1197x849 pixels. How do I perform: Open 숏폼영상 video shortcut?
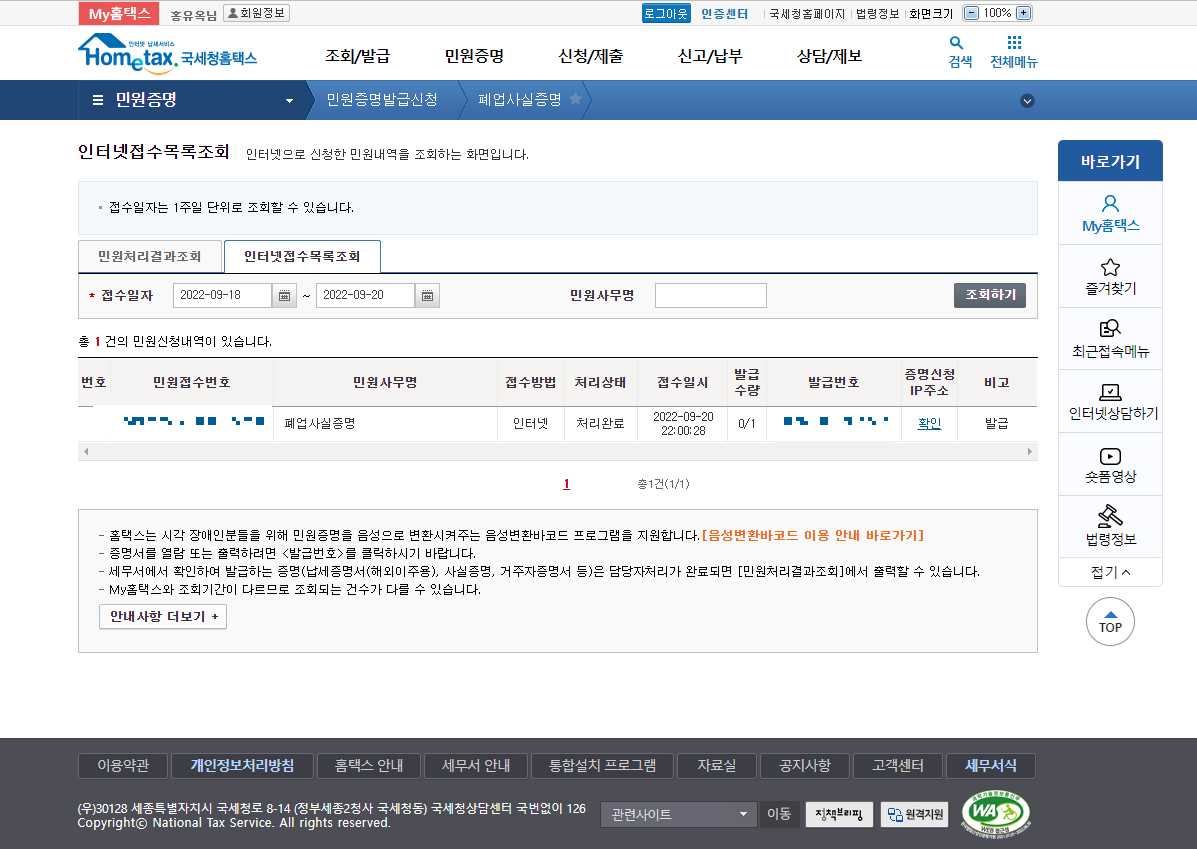1110,464
